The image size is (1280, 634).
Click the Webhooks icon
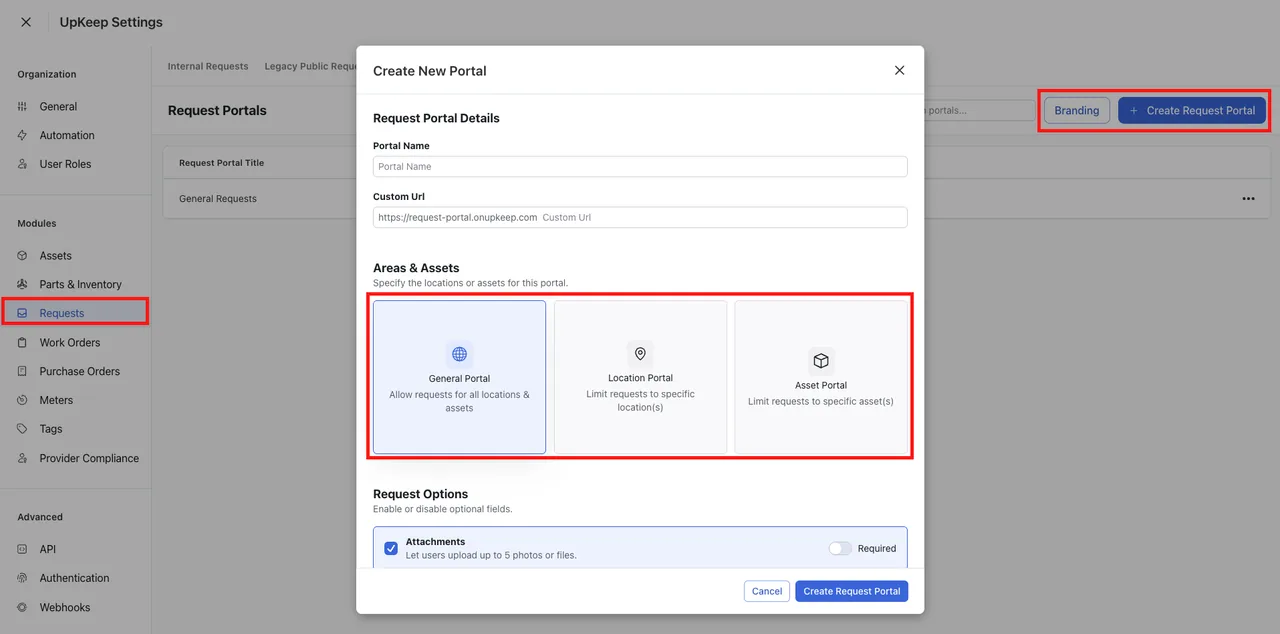click(23, 607)
